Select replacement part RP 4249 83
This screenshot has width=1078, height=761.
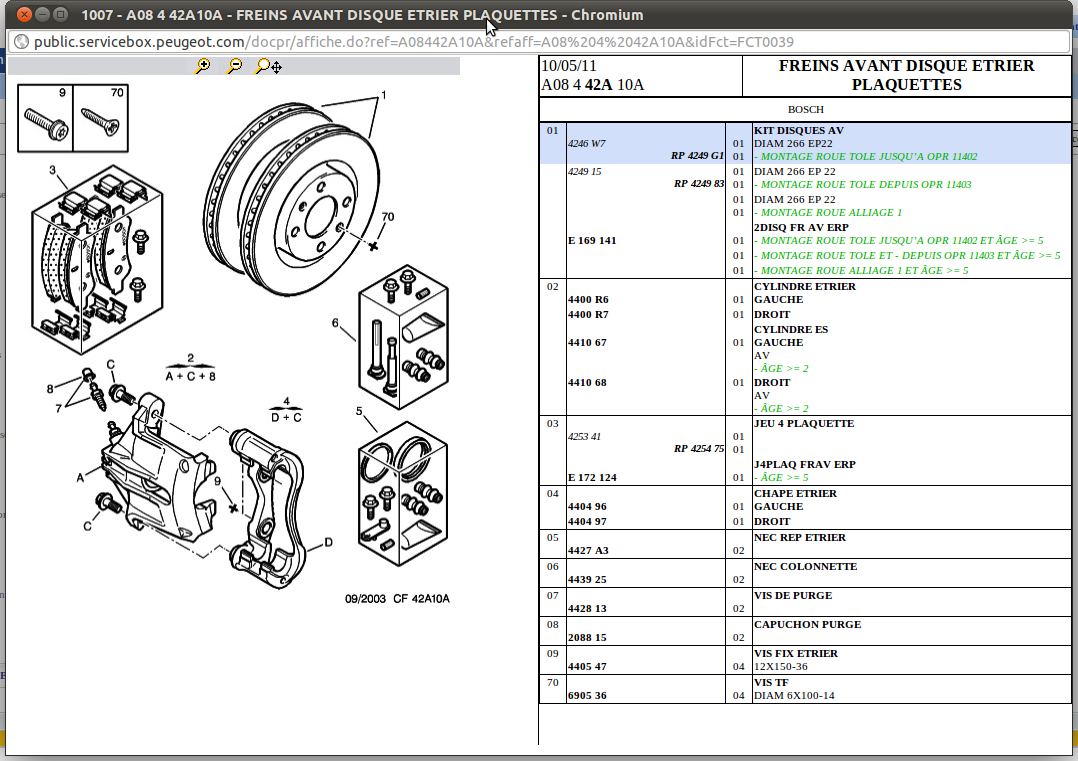[x=698, y=184]
